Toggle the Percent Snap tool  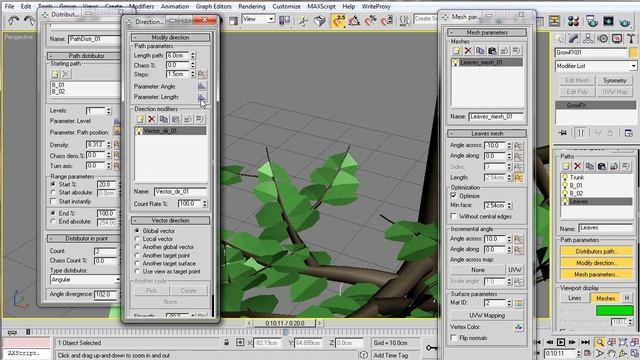click(370, 20)
